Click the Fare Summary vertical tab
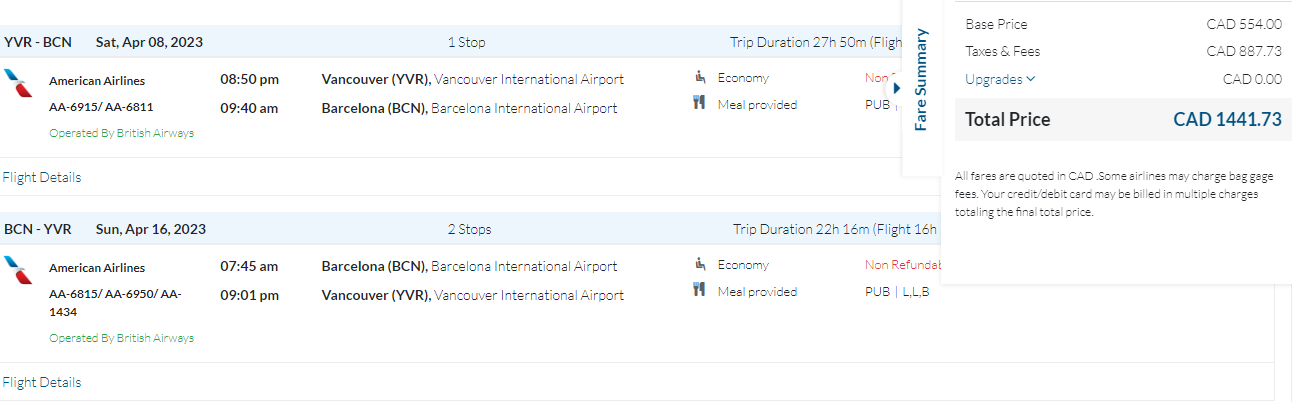The width and height of the screenshot is (1292, 402). click(x=921, y=80)
